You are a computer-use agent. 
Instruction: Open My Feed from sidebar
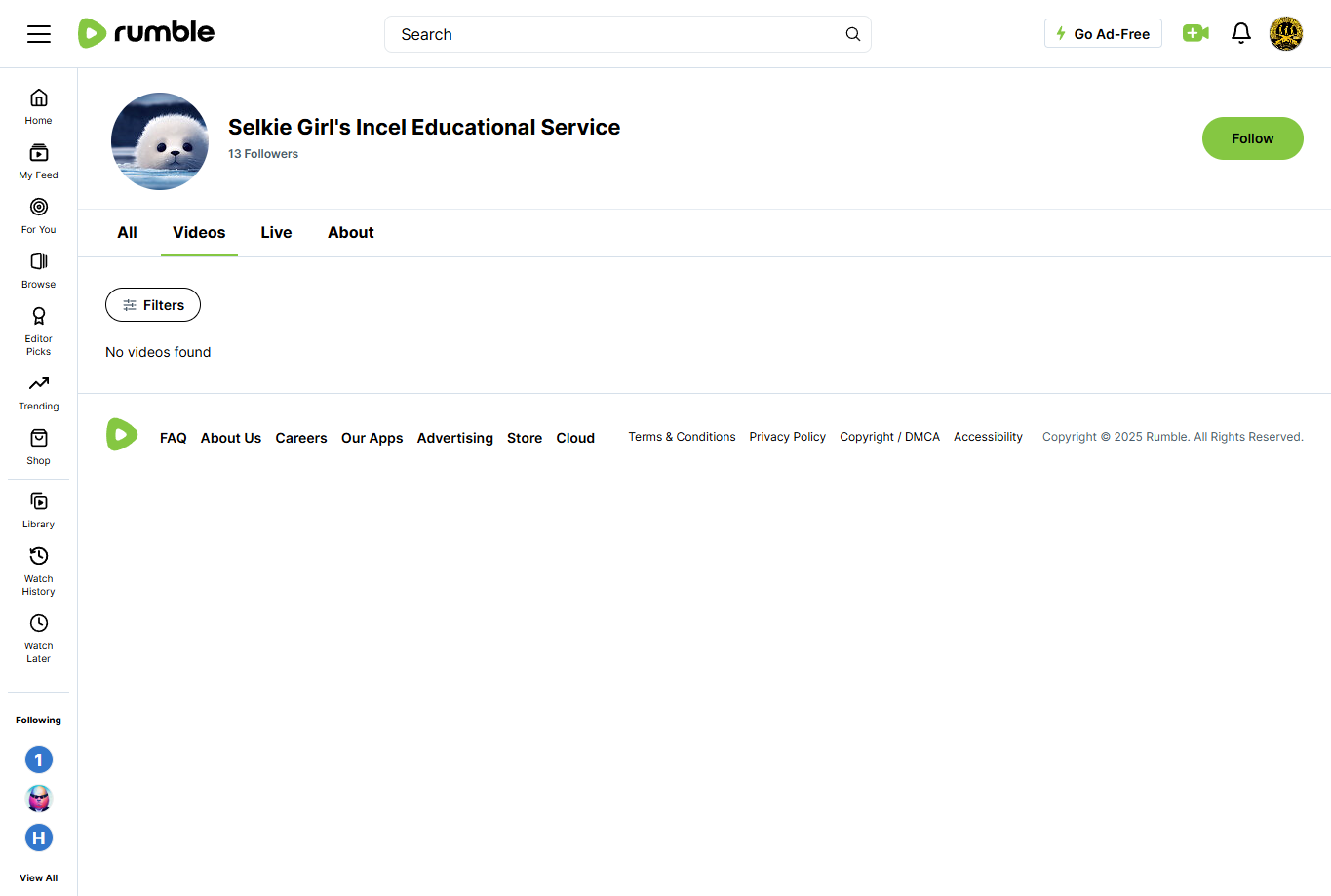[39, 161]
